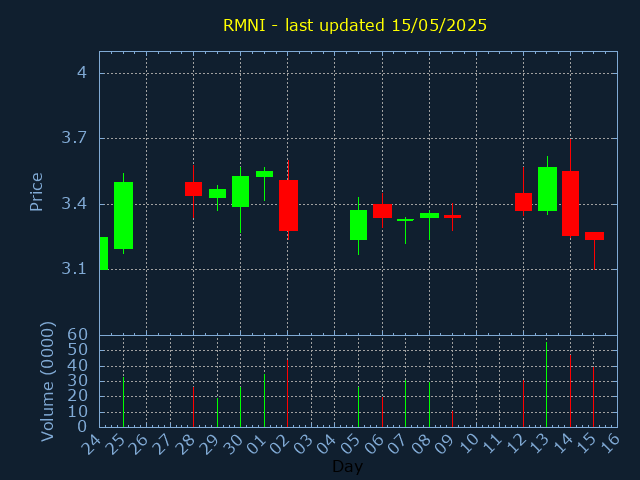Select the green candlestick for day 05
This screenshot has width=640, height=480.
[358, 225]
